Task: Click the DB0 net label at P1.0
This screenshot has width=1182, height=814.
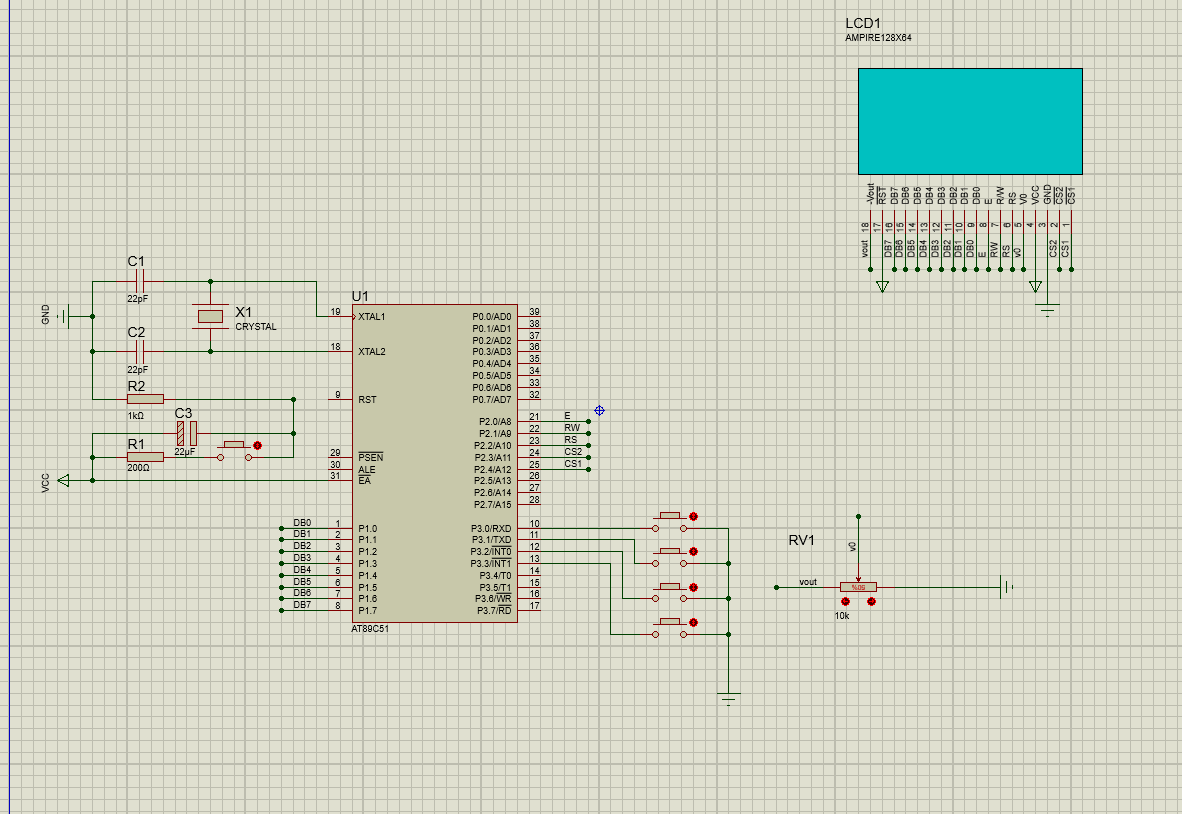Action: pyautogui.click(x=302, y=522)
